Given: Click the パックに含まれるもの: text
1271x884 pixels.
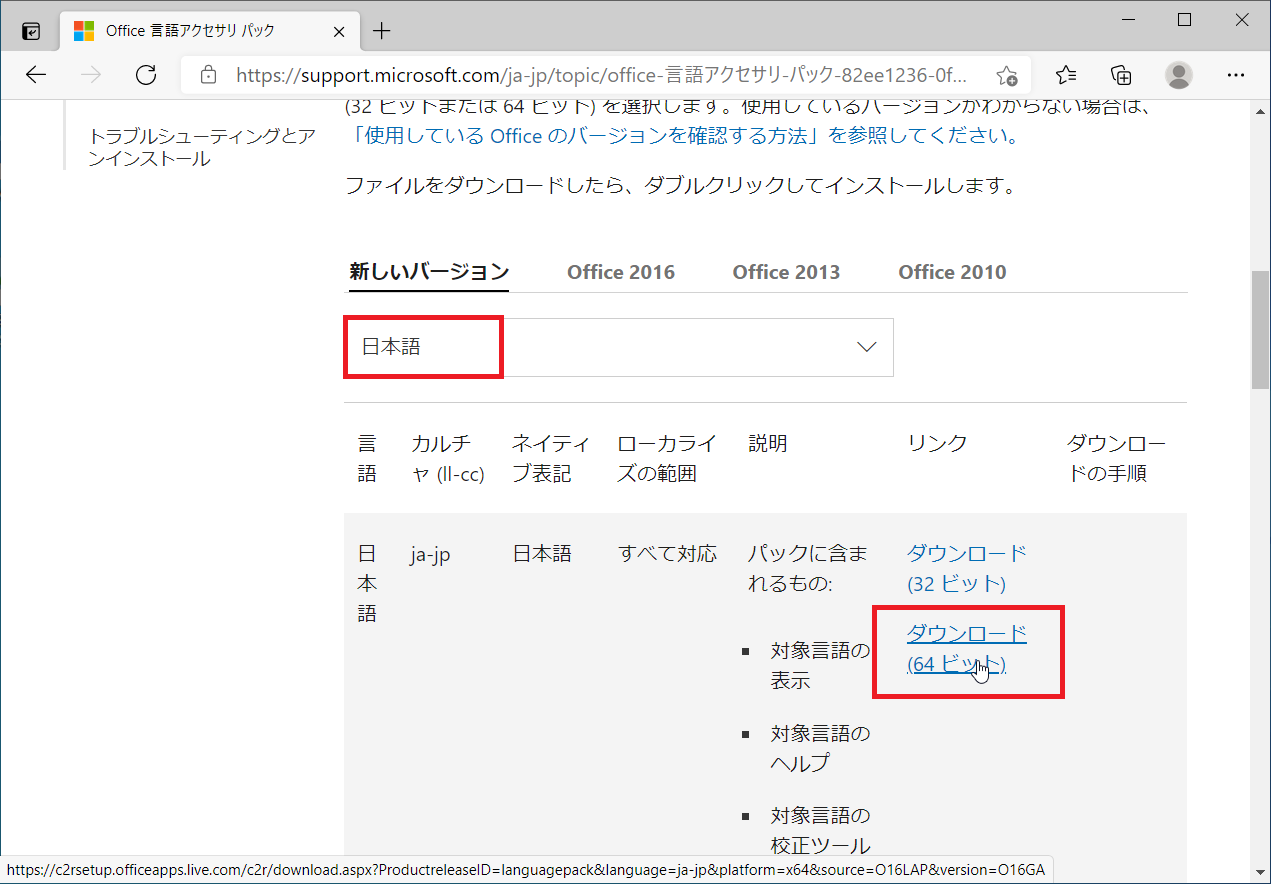Looking at the screenshot, I should (x=807, y=568).
